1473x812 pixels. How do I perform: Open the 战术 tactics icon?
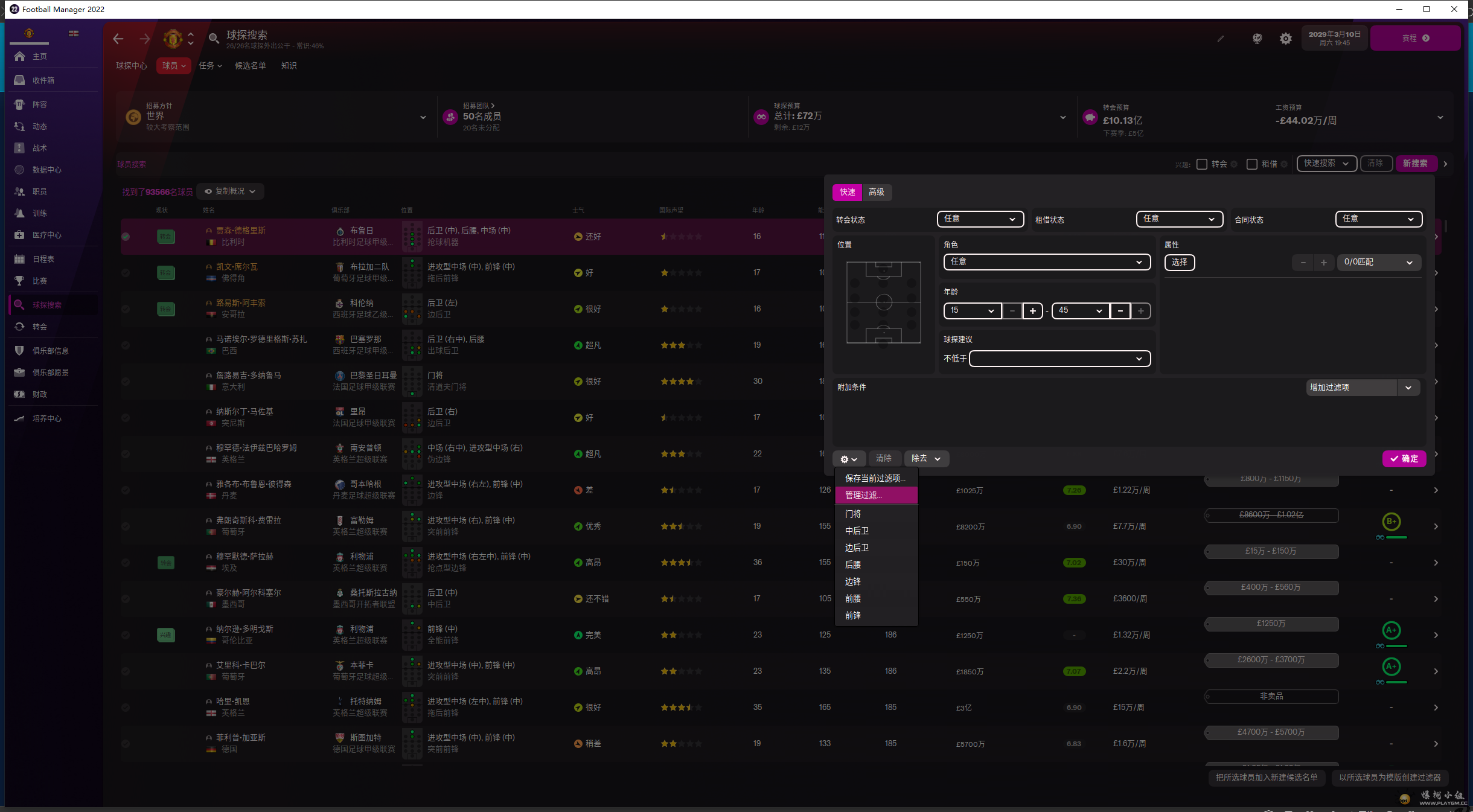click(x=19, y=148)
